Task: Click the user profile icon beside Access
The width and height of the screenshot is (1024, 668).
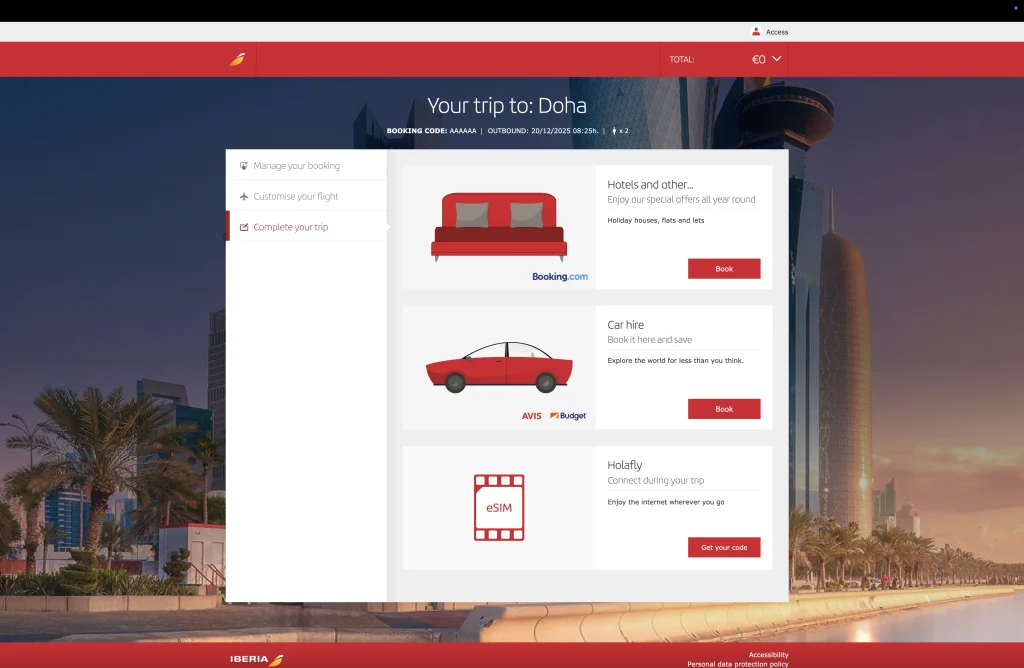Action: point(756,31)
